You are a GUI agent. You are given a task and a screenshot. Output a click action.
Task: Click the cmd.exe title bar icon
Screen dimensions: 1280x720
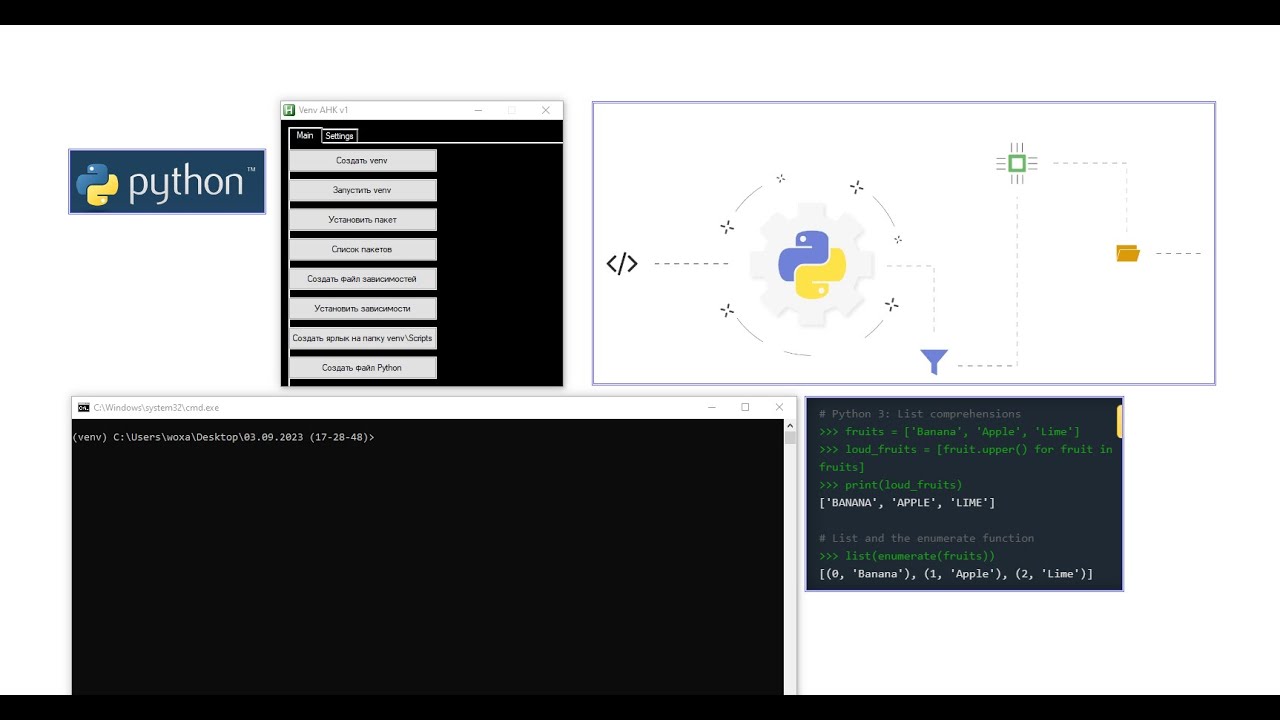[x=84, y=408]
